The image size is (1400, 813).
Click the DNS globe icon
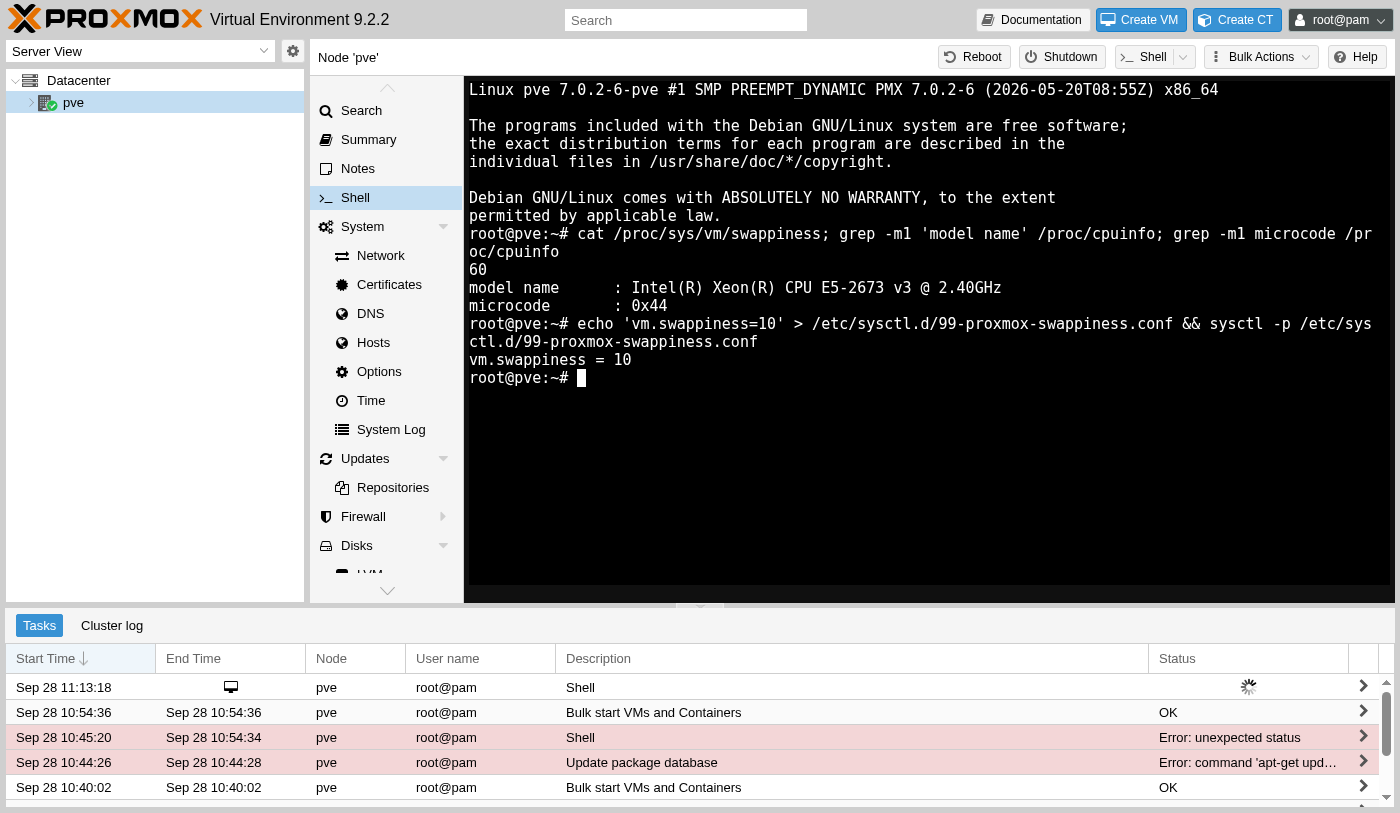pyautogui.click(x=342, y=314)
